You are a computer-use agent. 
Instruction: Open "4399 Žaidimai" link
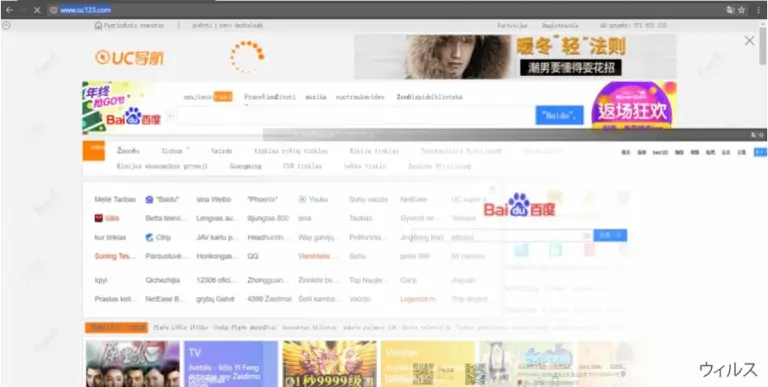point(269,299)
